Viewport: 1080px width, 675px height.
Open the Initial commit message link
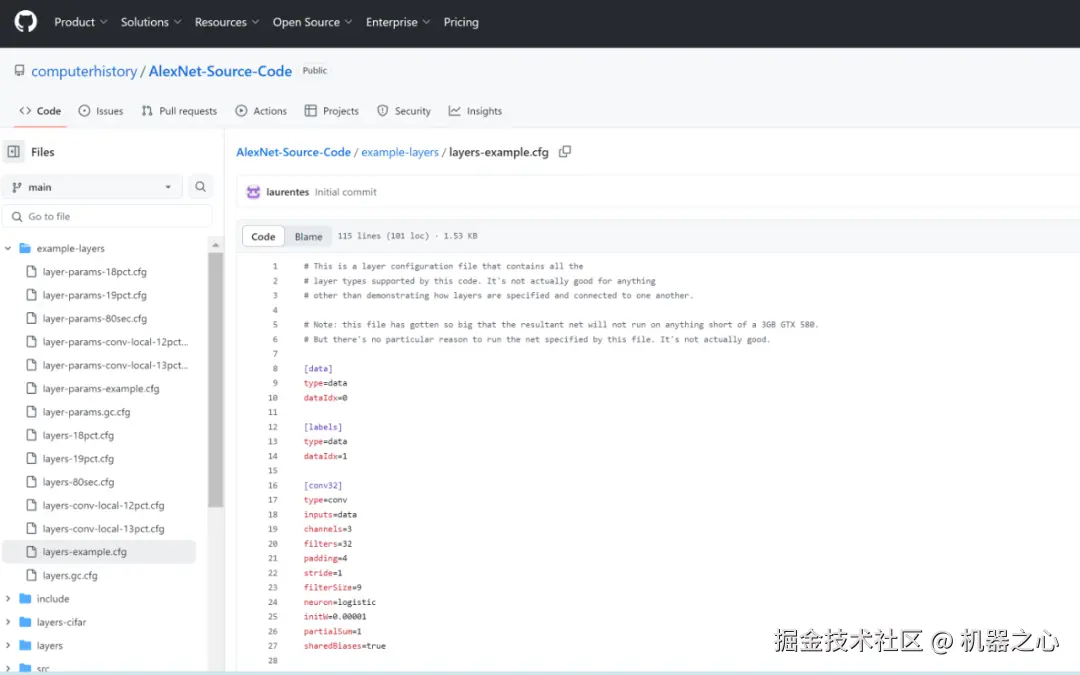(346, 192)
